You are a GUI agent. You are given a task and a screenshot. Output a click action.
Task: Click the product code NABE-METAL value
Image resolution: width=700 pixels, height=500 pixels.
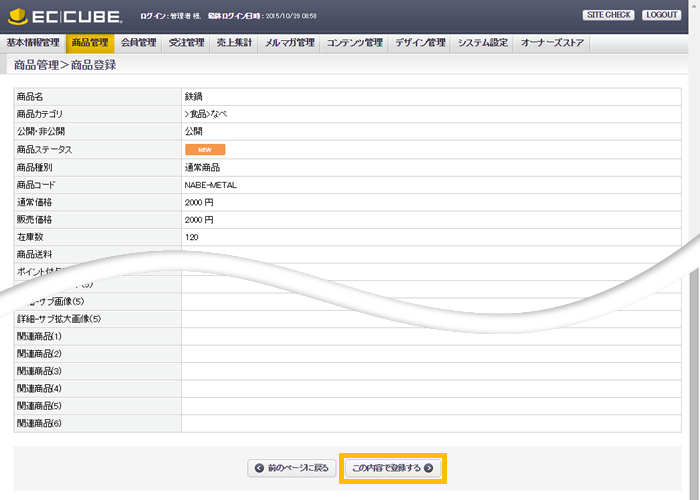coord(210,184)
